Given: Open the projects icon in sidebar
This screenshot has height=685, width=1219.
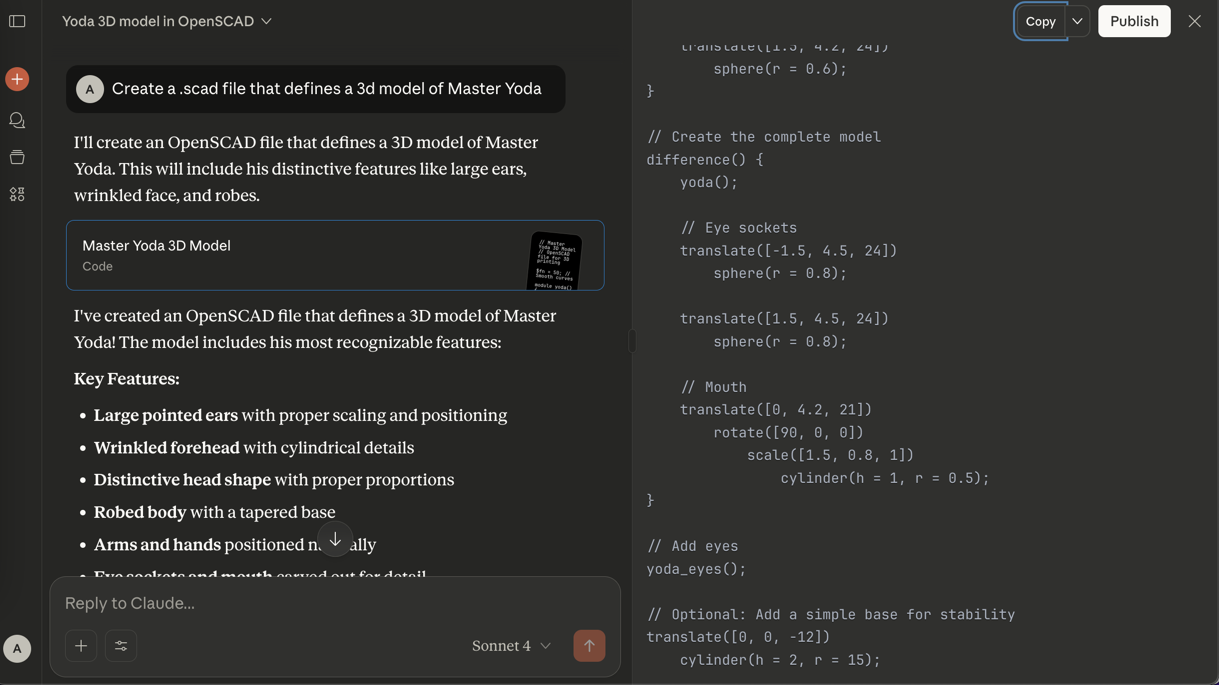Looking at the screenshot, I should click(x=17, y=157).
